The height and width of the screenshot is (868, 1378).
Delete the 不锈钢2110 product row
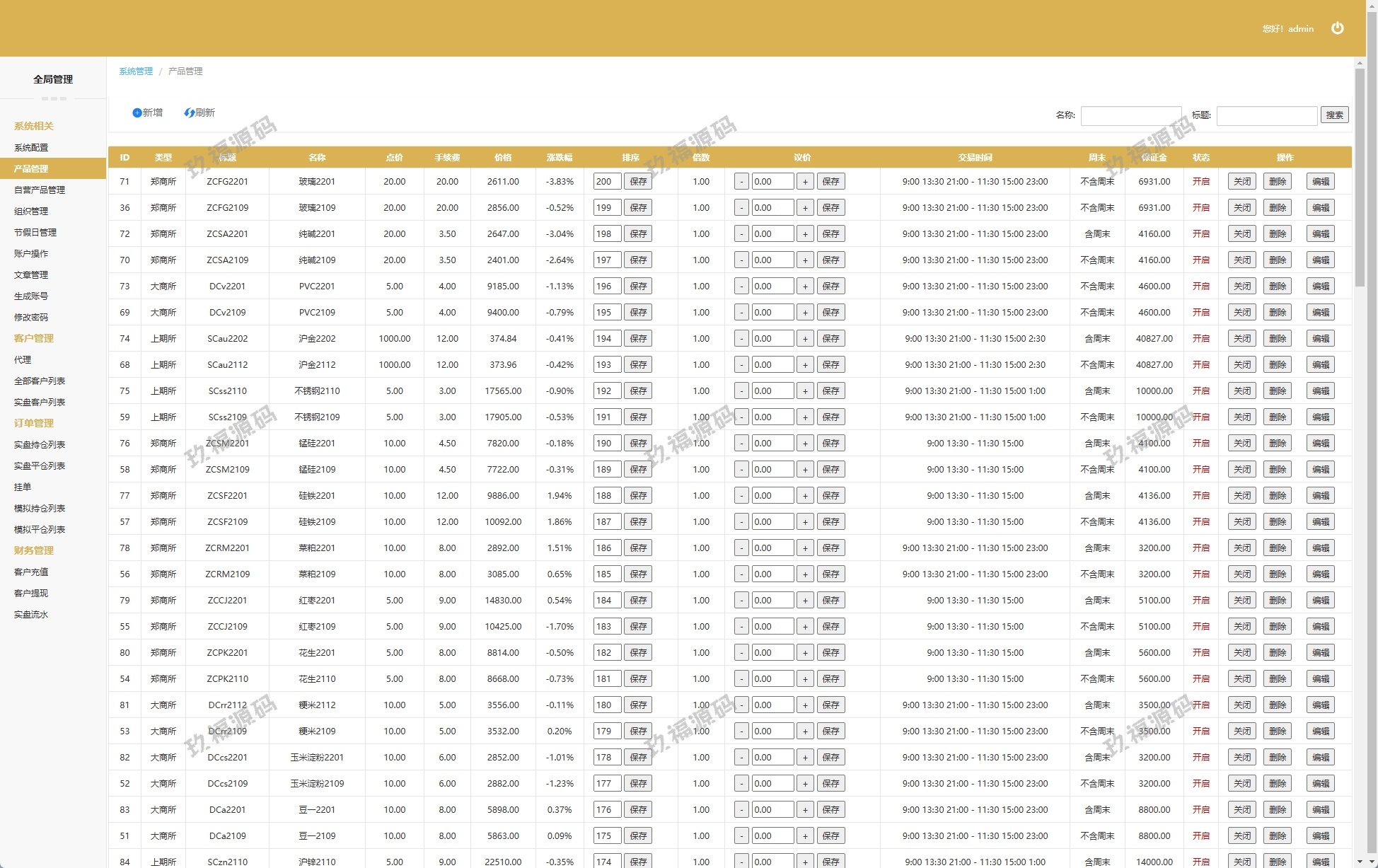coord(1277,391)
